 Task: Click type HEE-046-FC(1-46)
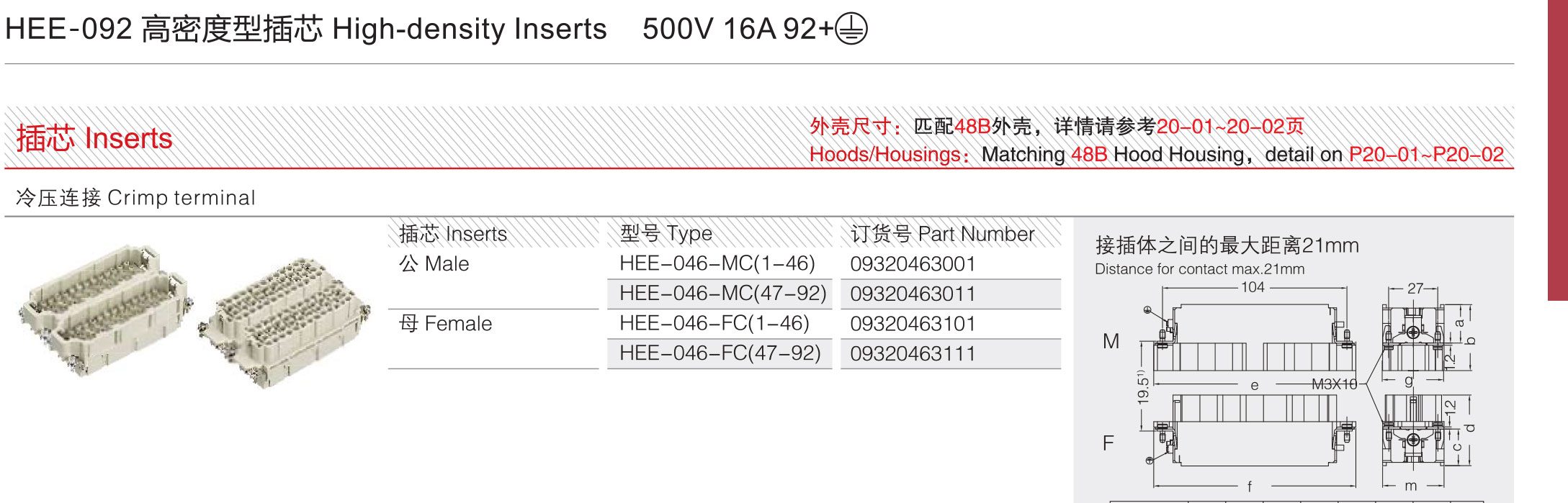(x=714, y=324)
